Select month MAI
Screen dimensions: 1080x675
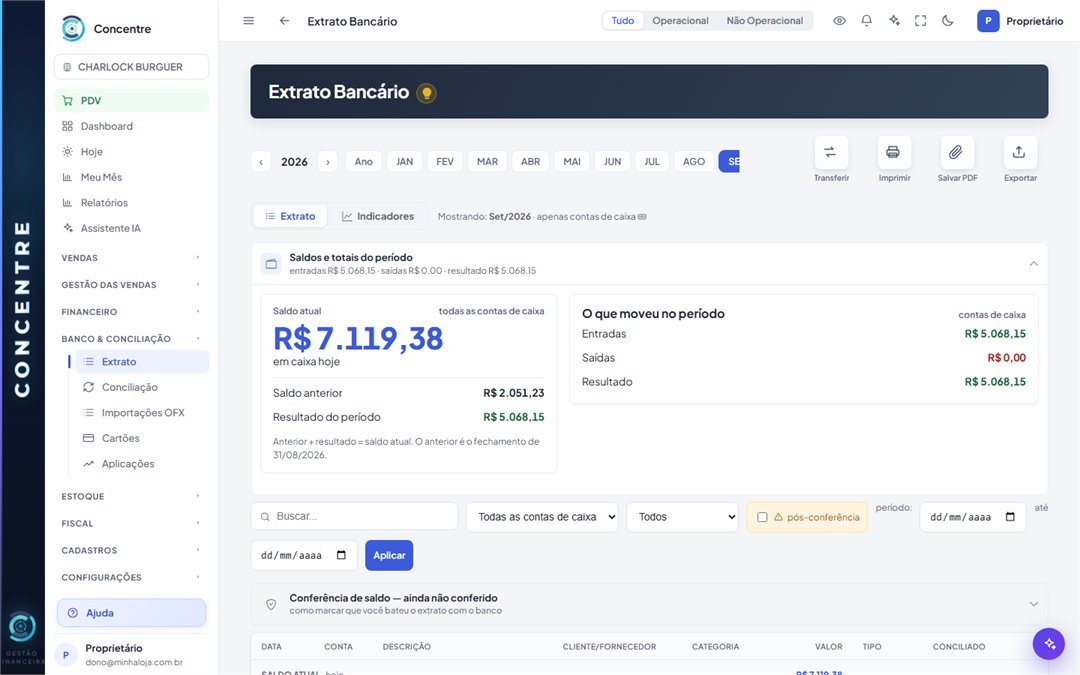click(x=572, y=162)
